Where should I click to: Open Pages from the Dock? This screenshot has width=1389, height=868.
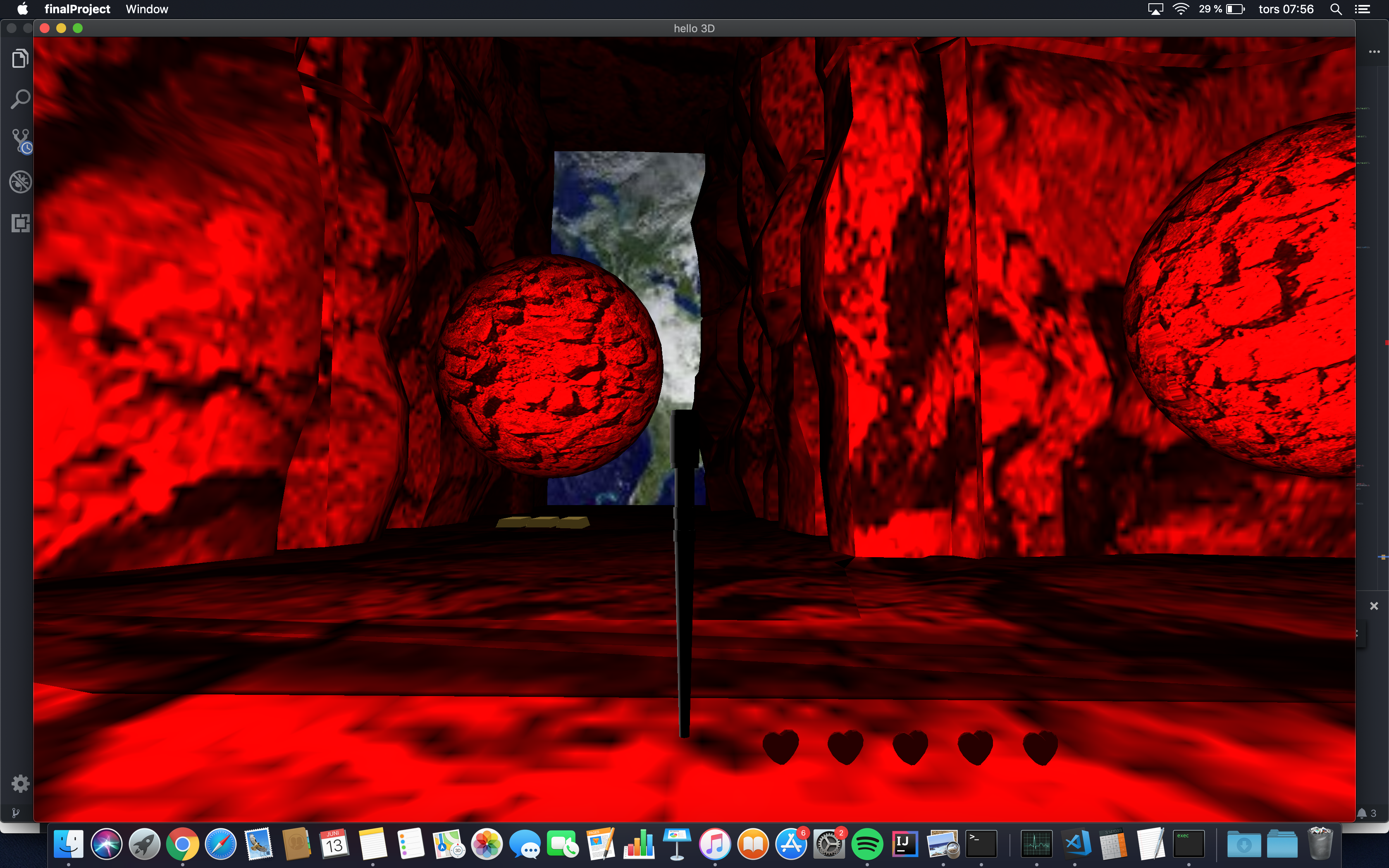click(x=601, y=844)
